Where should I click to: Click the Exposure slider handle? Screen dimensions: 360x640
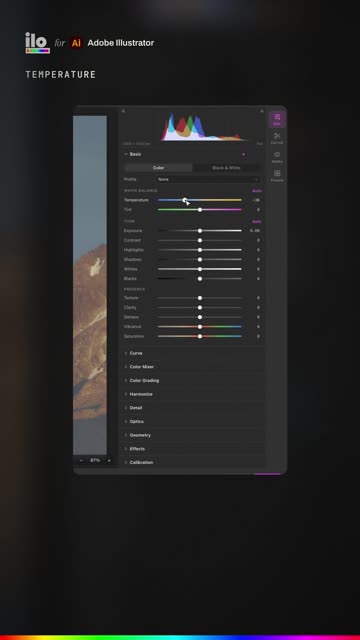[x=200, y=231]
